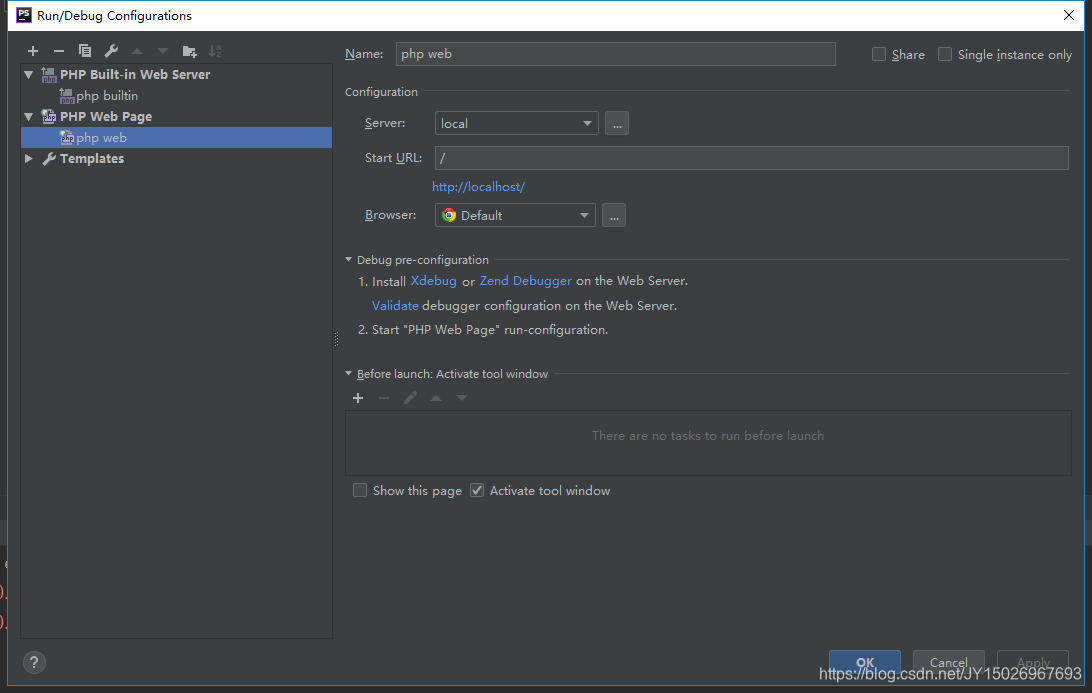The height and width of the screenshot is (693, 1092).
Task: Click the Start URL input field
Action: coord(751,158)
